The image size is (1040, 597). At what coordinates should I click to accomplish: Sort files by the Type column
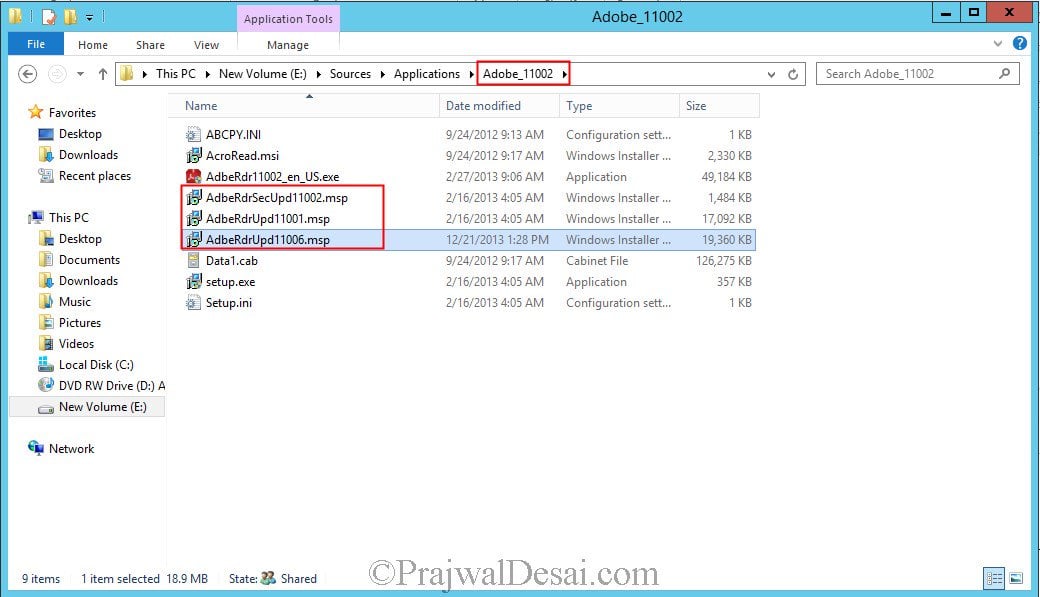pos(619,105)
